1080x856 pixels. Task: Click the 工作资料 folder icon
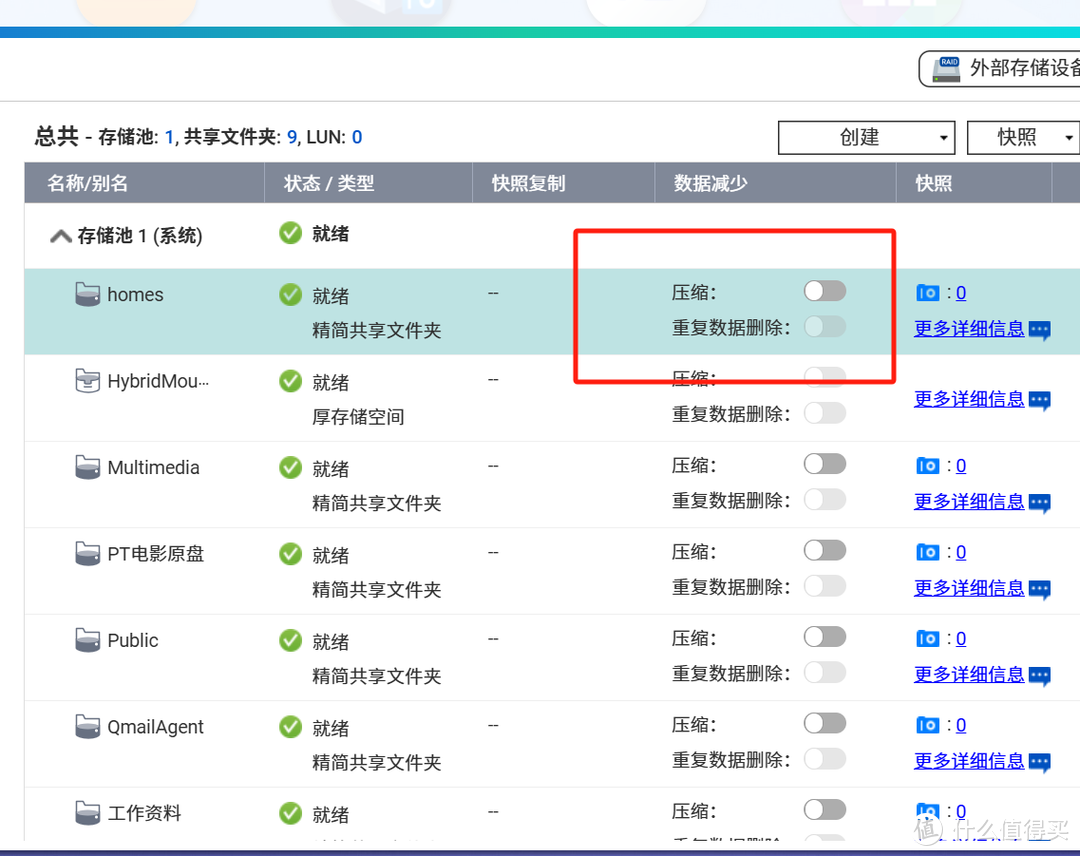point(87,813)
